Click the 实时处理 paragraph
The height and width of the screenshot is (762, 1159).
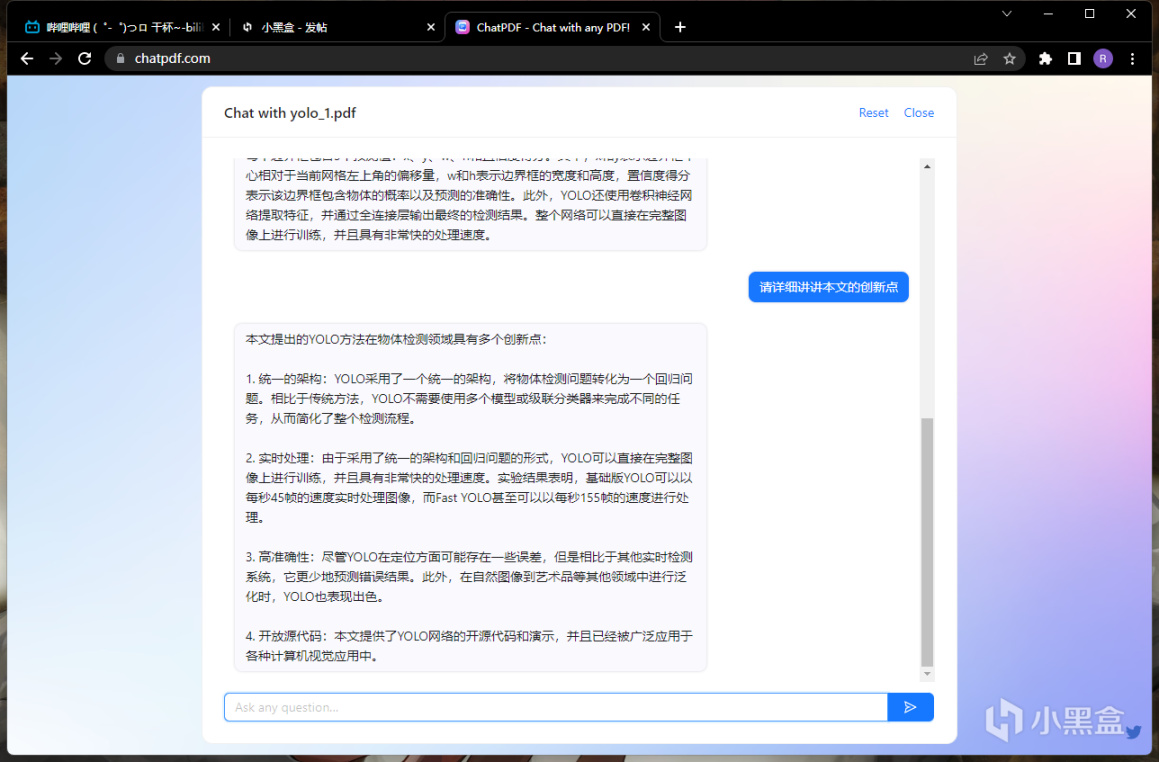click(469, 488)
